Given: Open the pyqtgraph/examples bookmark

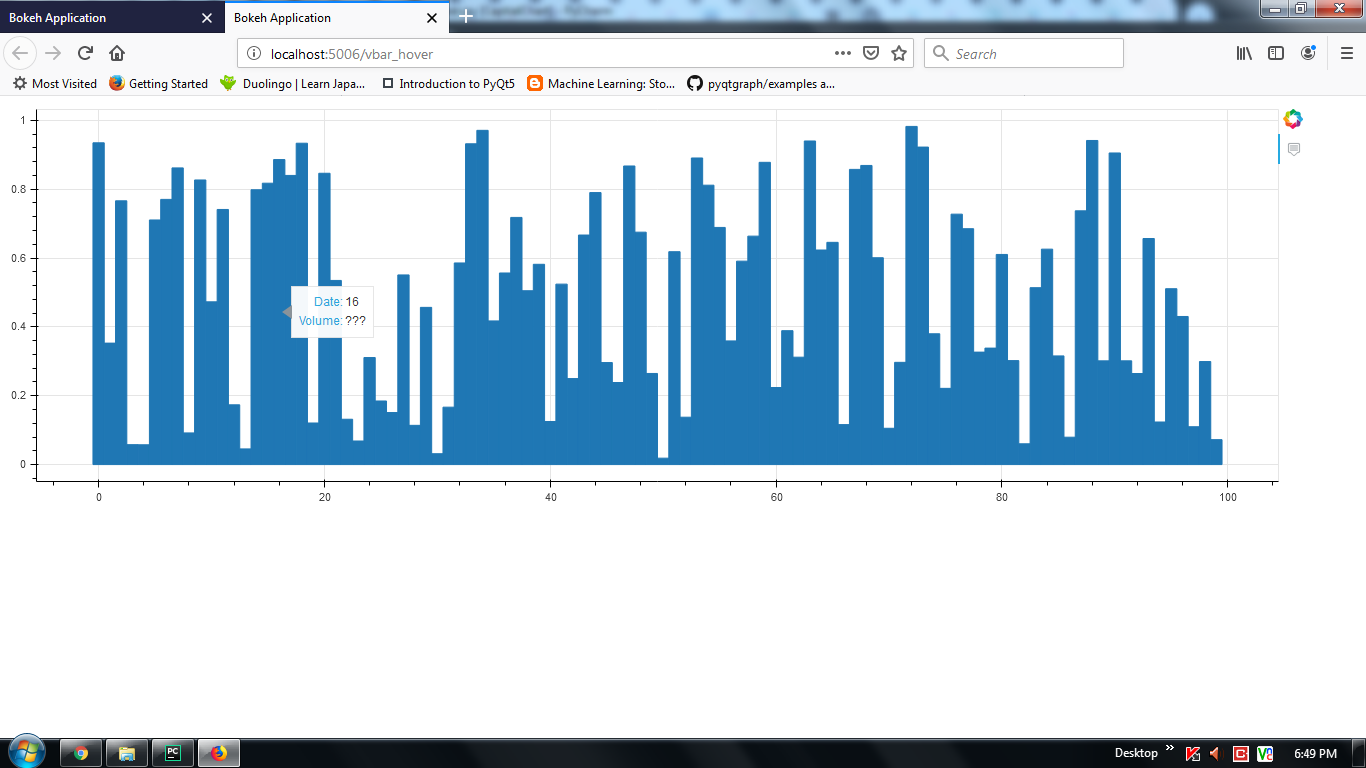Looking at the screenshot, I should click(x=761, y=84).
